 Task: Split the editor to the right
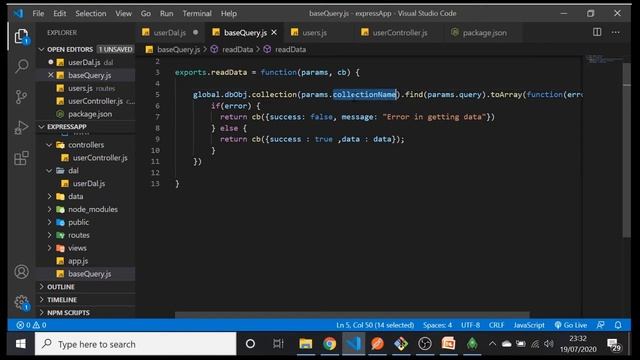[597, 32]
